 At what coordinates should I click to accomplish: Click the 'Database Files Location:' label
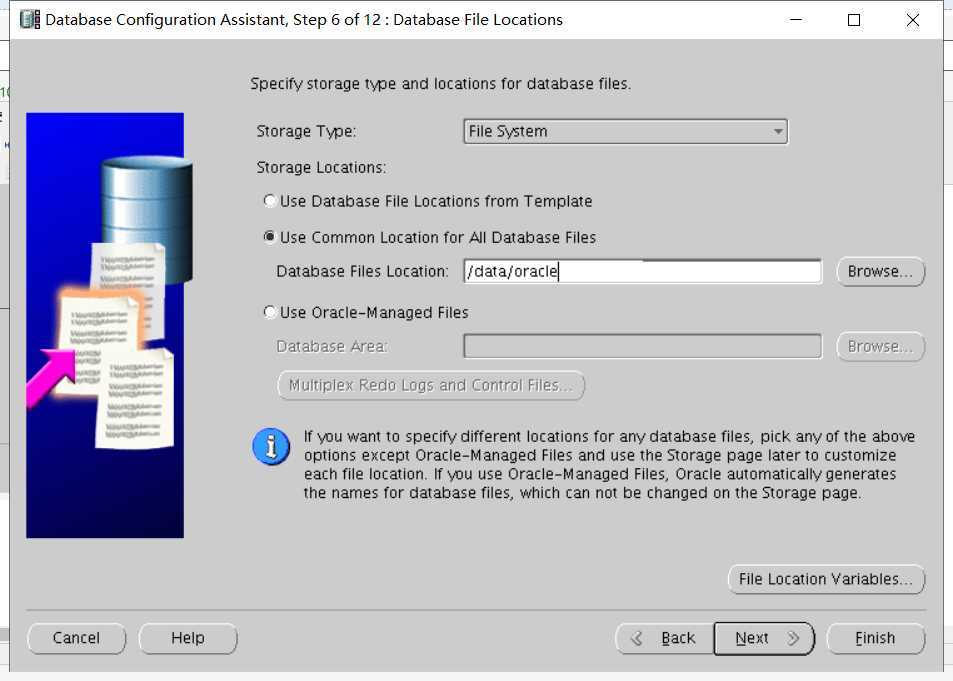tap(362, 271)
